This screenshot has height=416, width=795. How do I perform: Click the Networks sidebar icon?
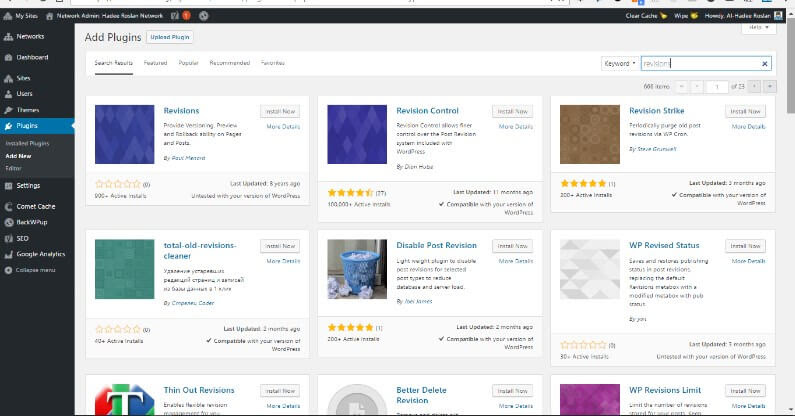pos(9,37)
